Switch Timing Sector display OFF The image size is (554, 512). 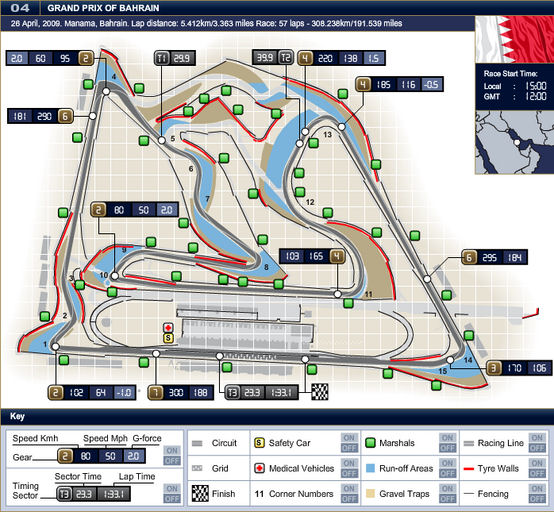[172, 499]
